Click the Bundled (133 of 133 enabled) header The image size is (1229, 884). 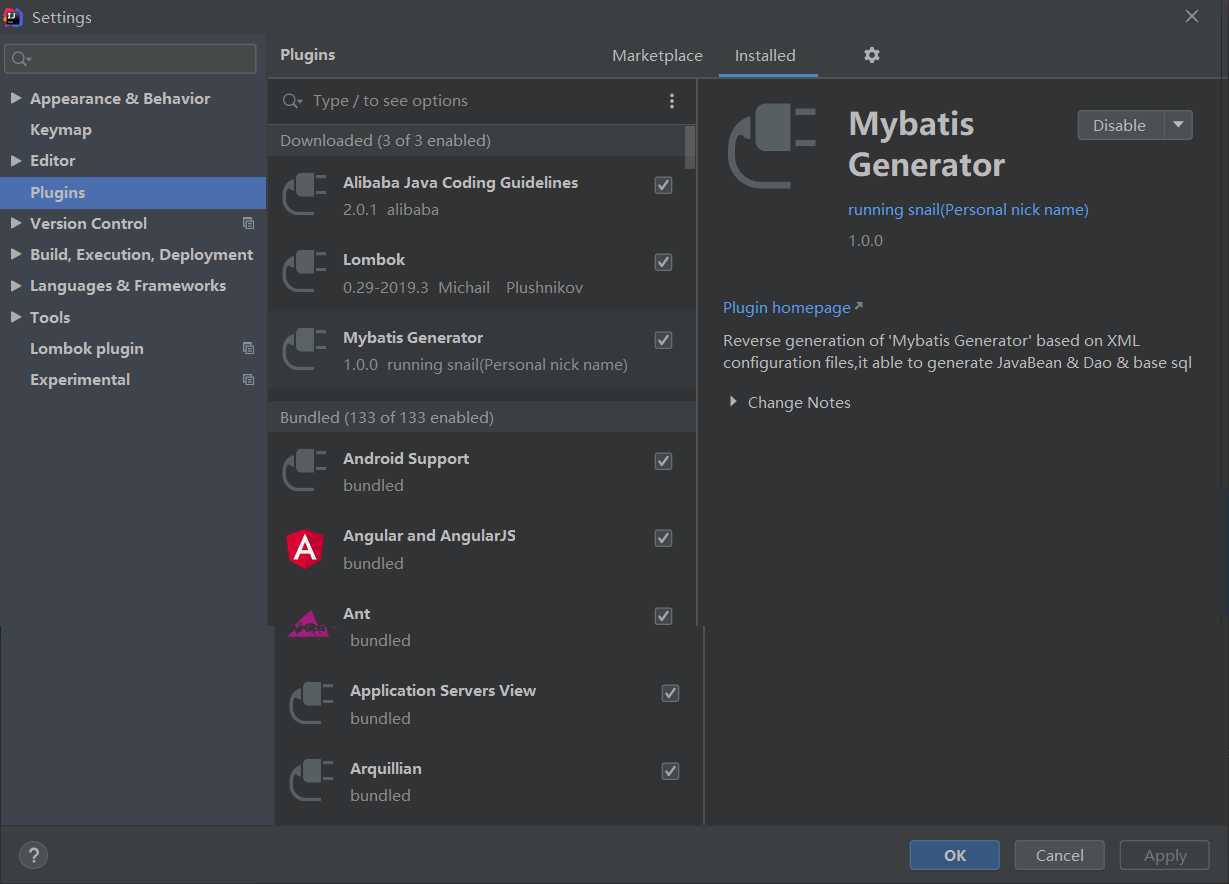click(x=387, y=418)
